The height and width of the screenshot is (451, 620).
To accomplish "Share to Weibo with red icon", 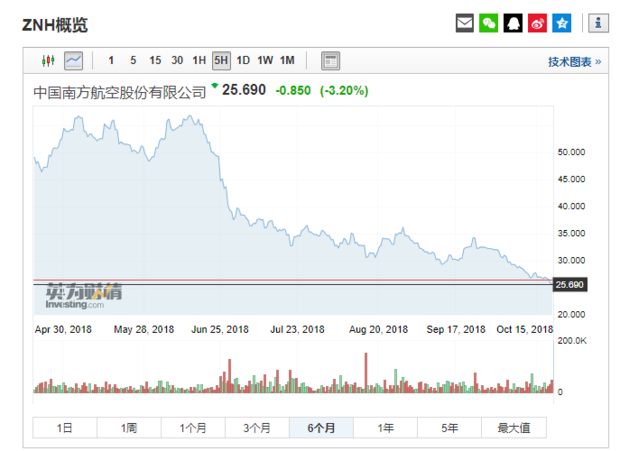I will (538, 23).
